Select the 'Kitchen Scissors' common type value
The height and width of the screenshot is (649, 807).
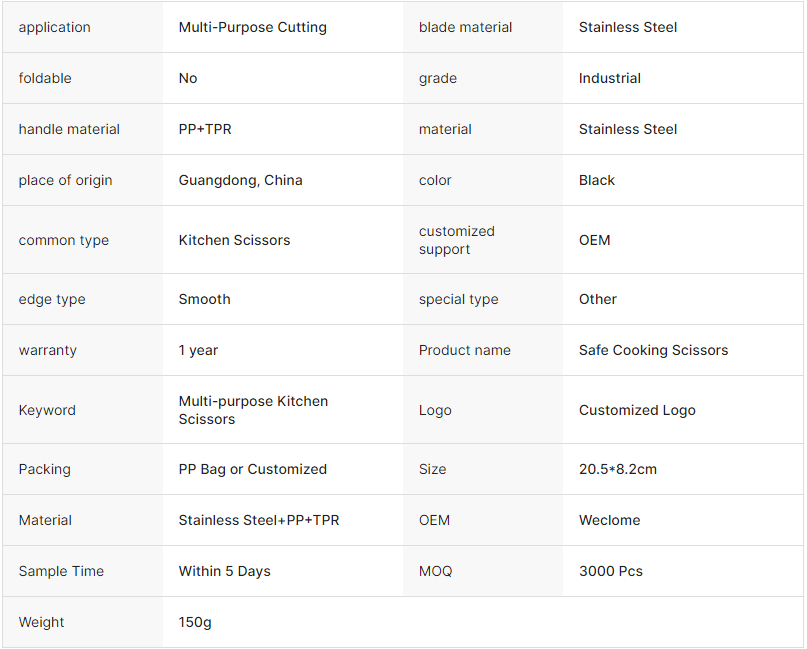click(234, 240)
